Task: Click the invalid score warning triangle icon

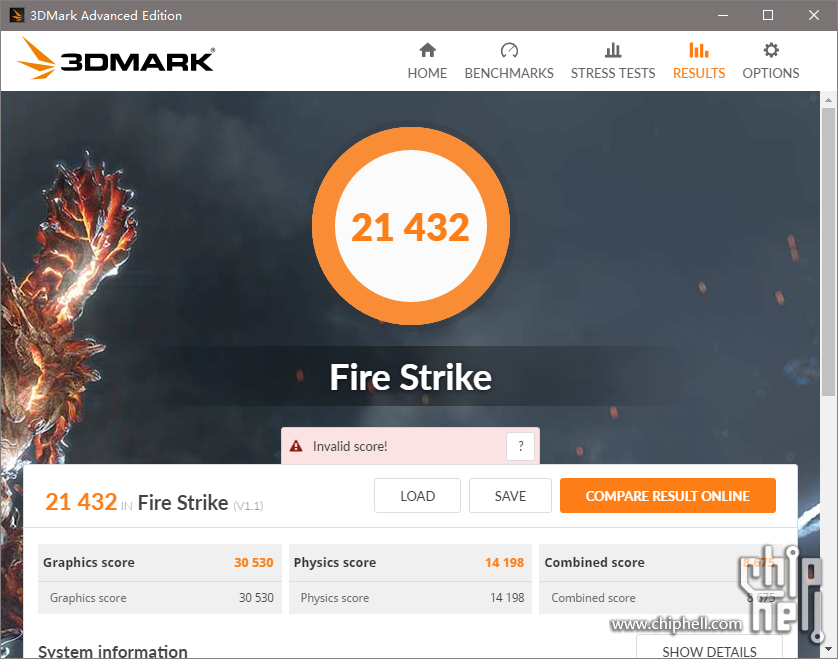Action: tap(296, 446)
